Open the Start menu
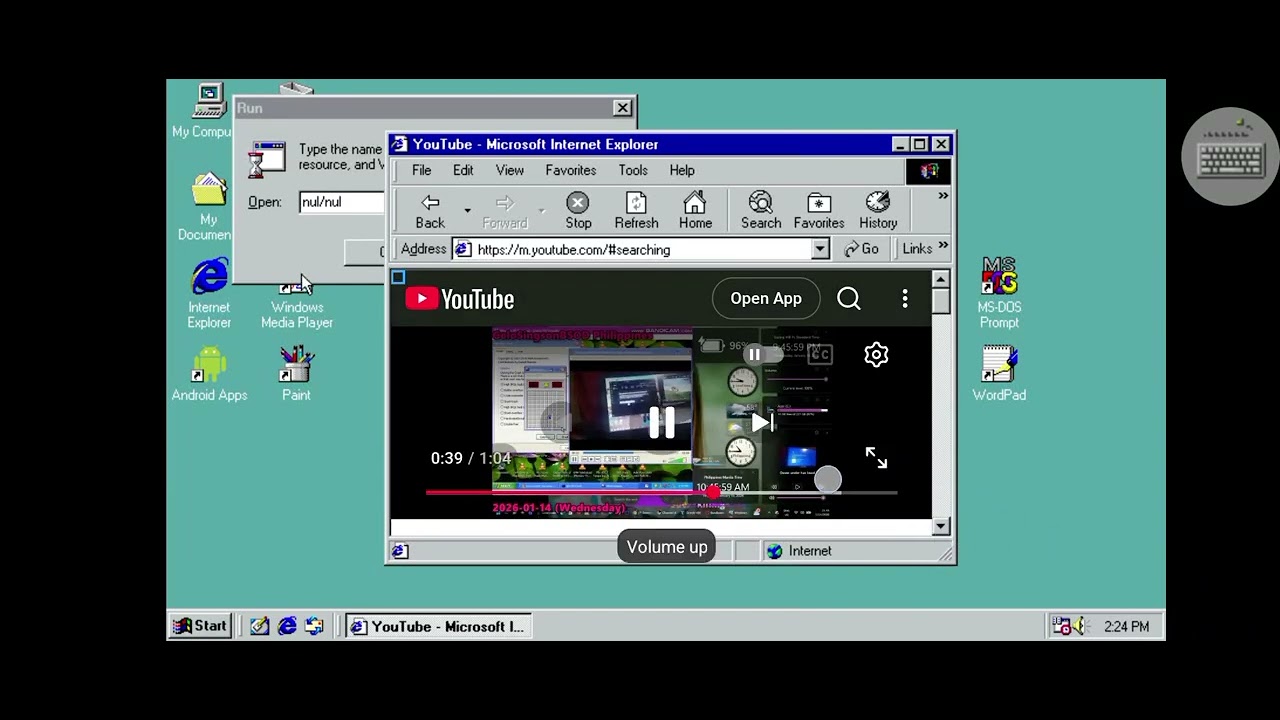1280x720 pixels. [200, 626]
